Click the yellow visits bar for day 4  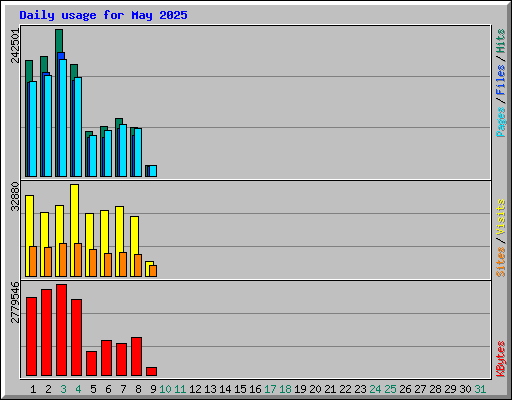click(75, 213)
